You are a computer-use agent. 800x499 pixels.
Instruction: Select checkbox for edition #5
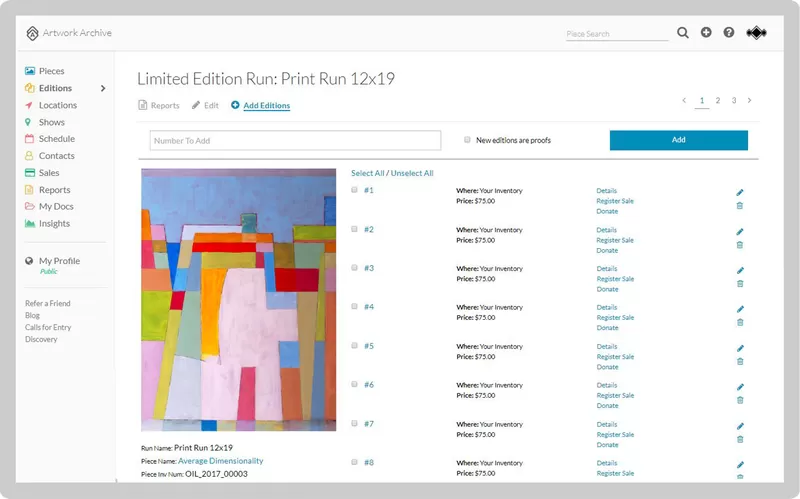354,345
